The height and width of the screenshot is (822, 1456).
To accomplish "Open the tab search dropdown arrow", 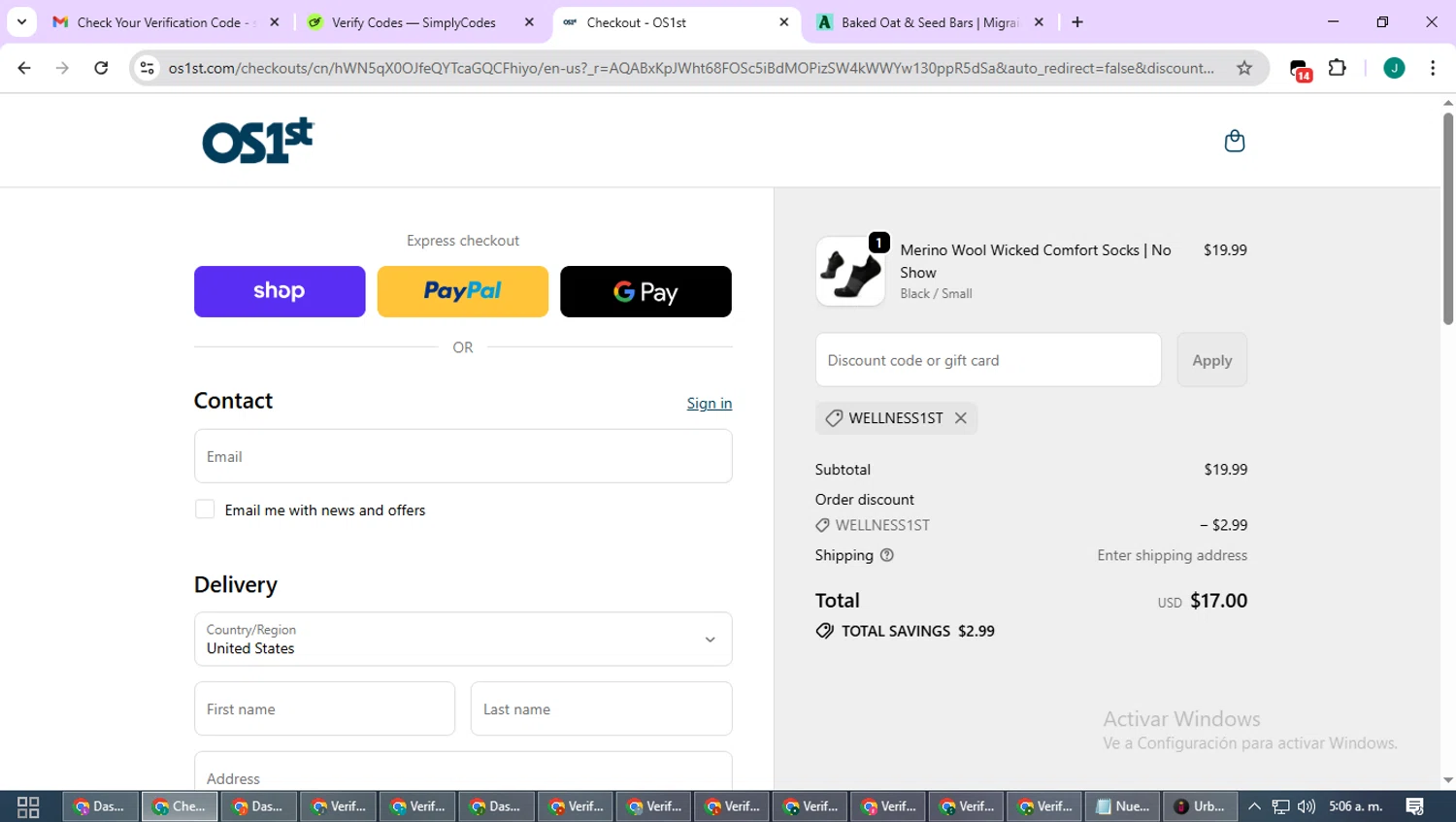I will click(x=21, y=21).
